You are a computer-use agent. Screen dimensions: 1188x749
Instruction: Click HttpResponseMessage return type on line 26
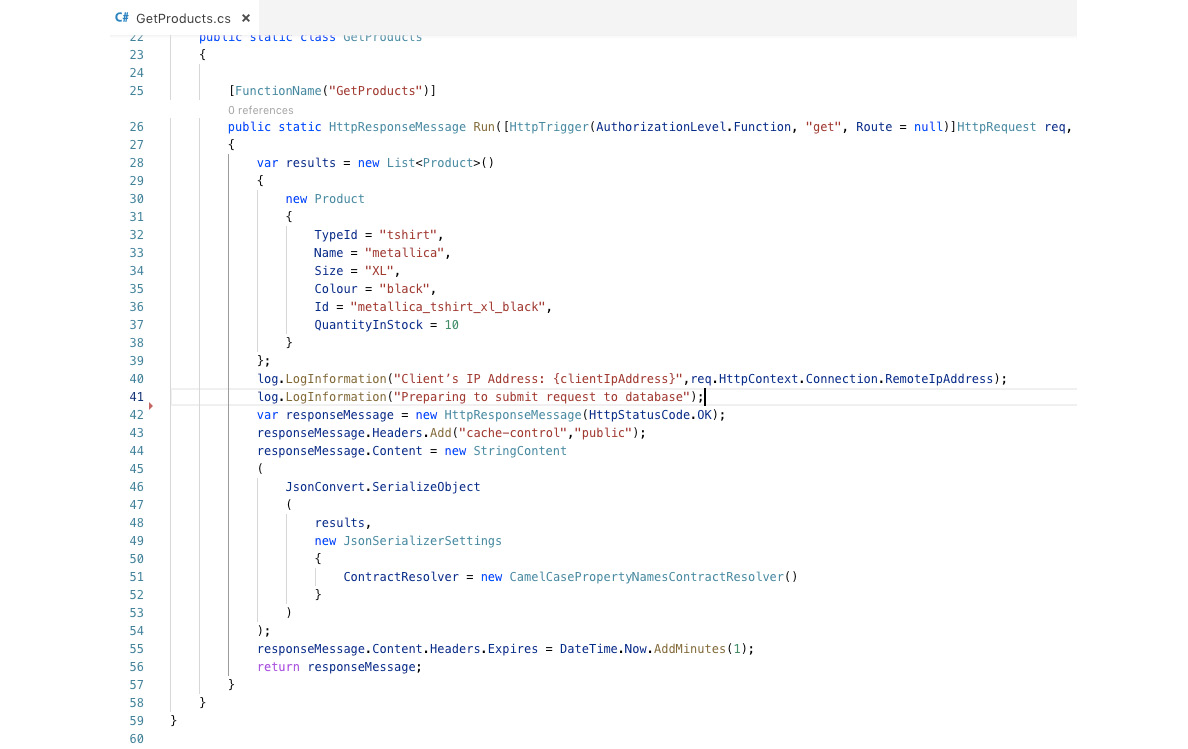[x=397, y=126]
